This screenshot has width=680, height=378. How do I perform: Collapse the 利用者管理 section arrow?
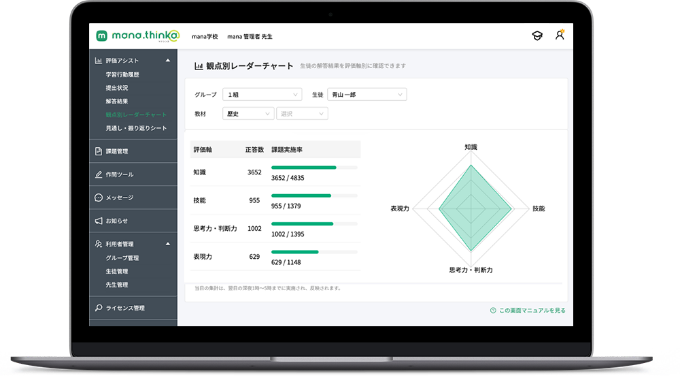[168, 244]
